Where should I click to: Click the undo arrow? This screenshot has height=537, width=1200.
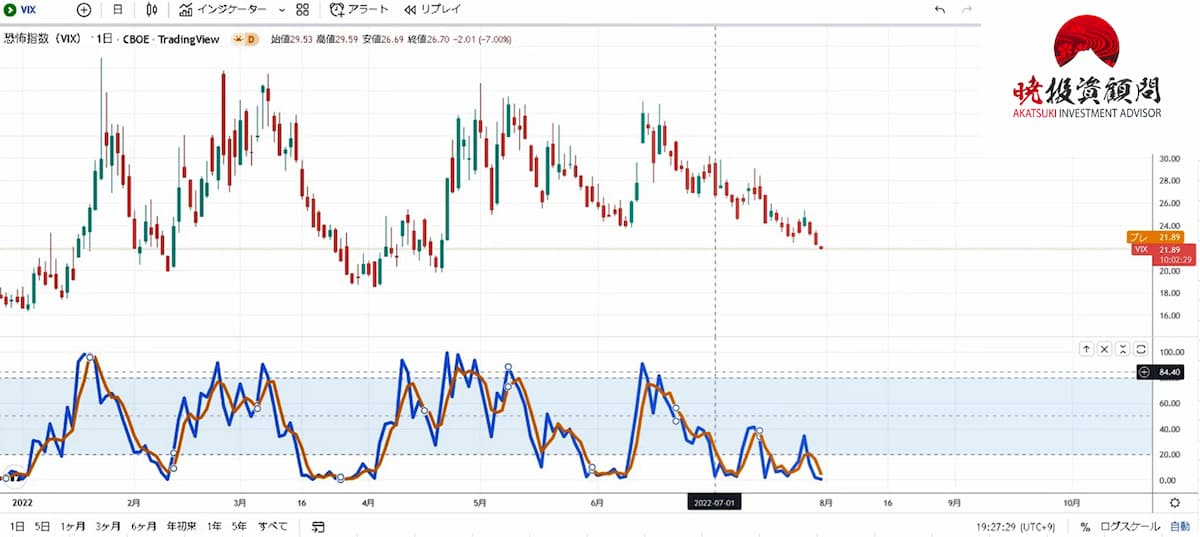click(939, 10)
